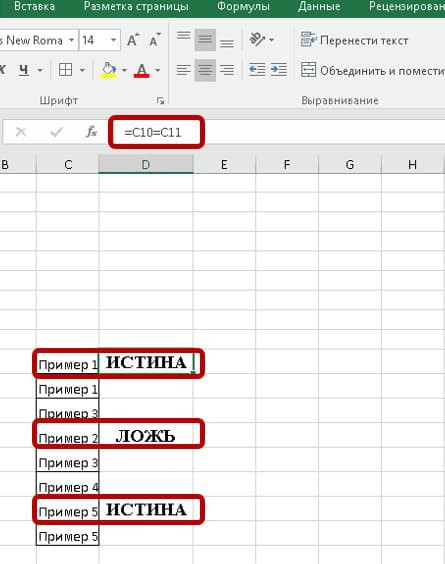Click the insert function fx icon

[x=91, y=132]
